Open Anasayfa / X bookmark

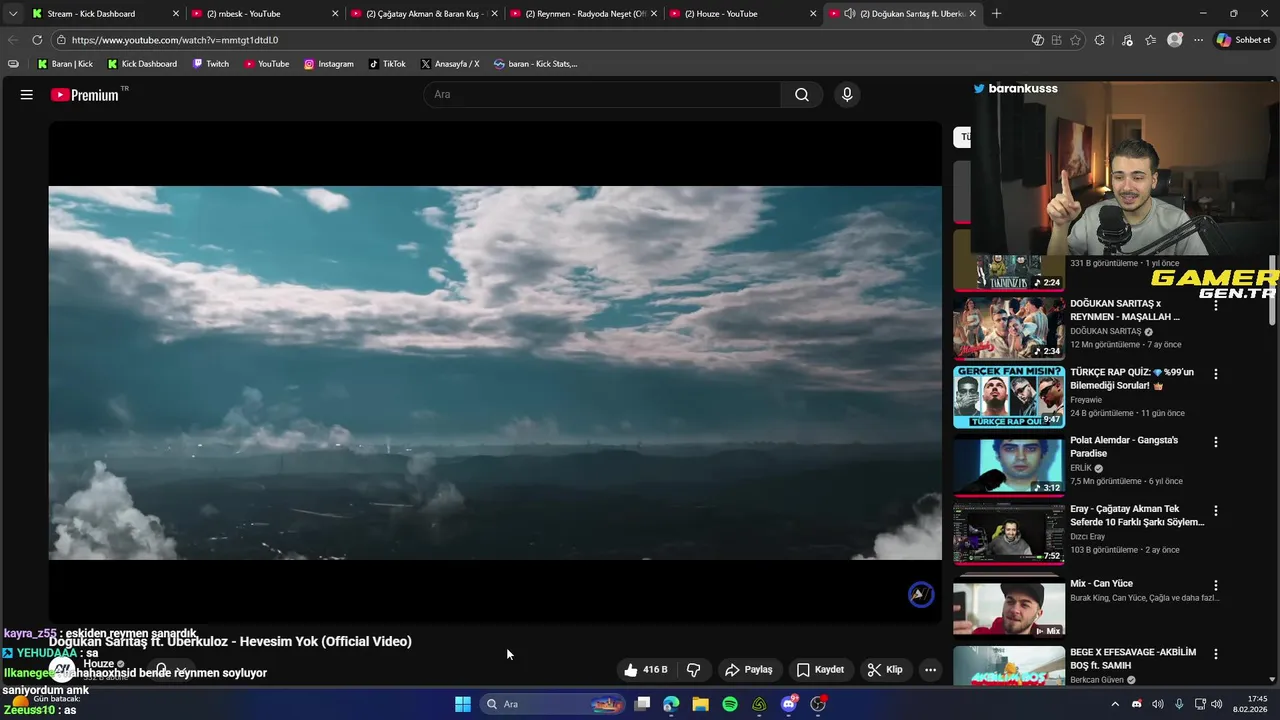450,64
